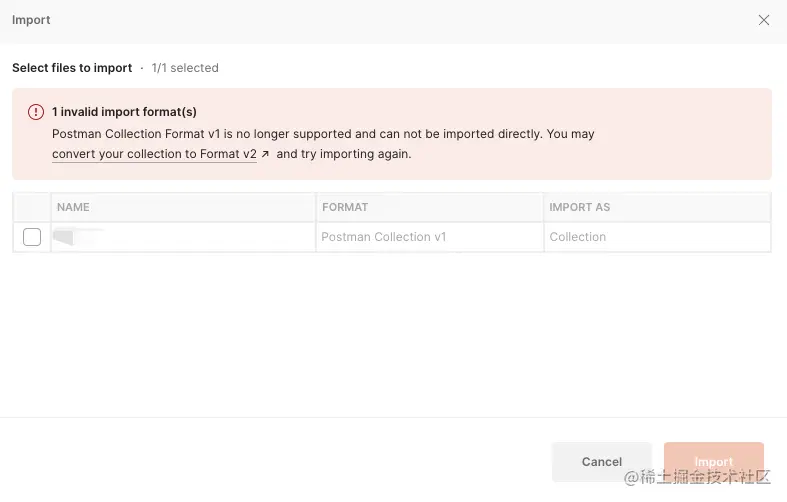Click the FORMAT column header
The height and width of the screenshot is (502, 787).
pyautogui.click(x=345, y=207)
